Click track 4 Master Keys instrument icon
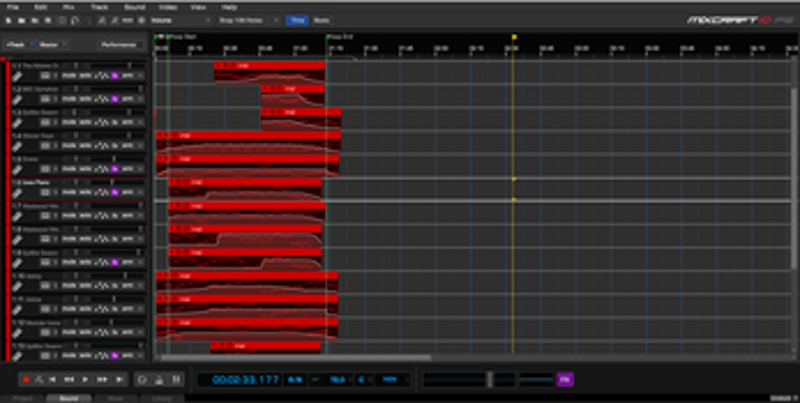800x403 pixels. click(x=17, y=146)
